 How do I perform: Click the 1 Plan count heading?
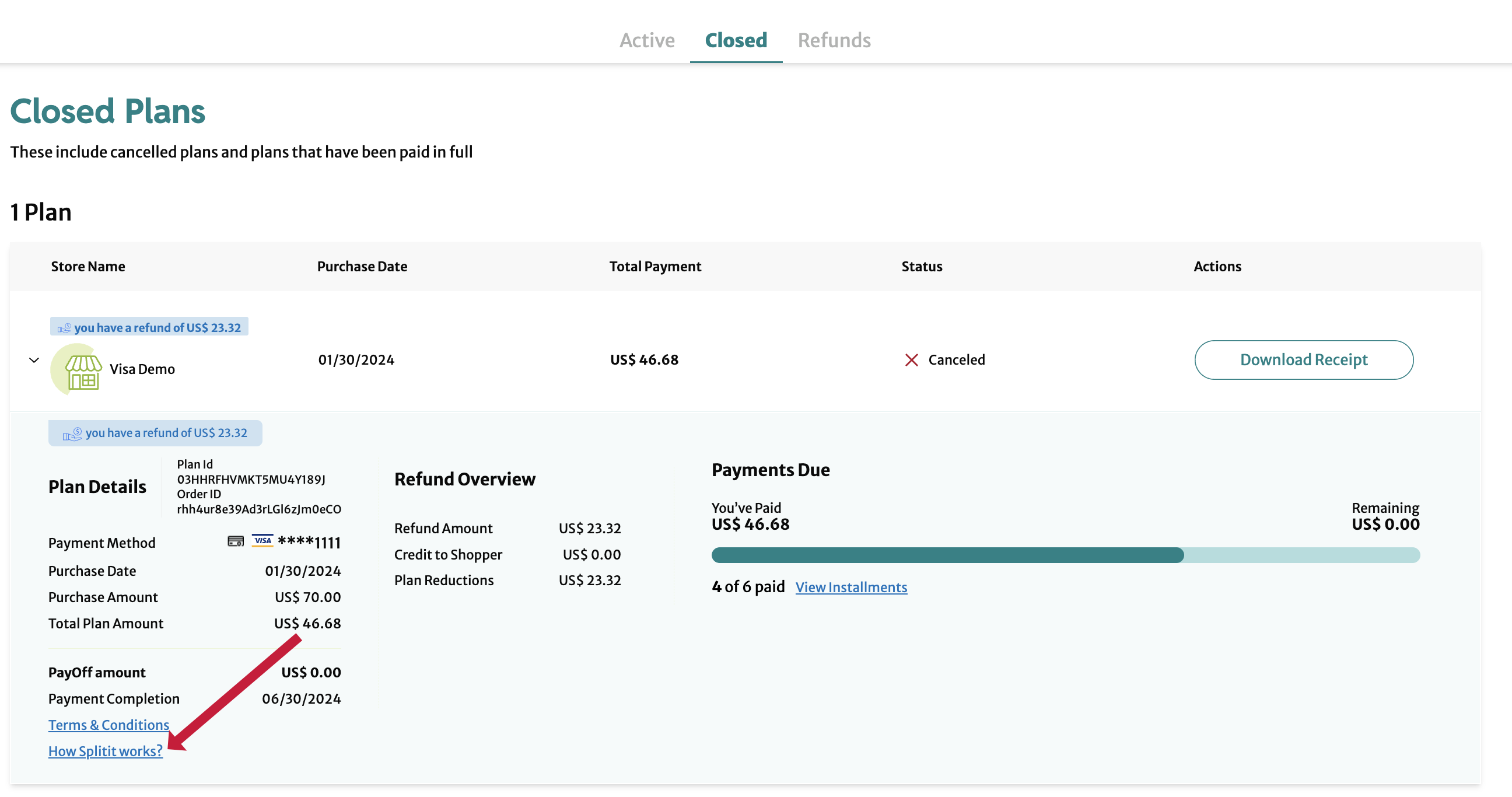[x=41, y=212]
